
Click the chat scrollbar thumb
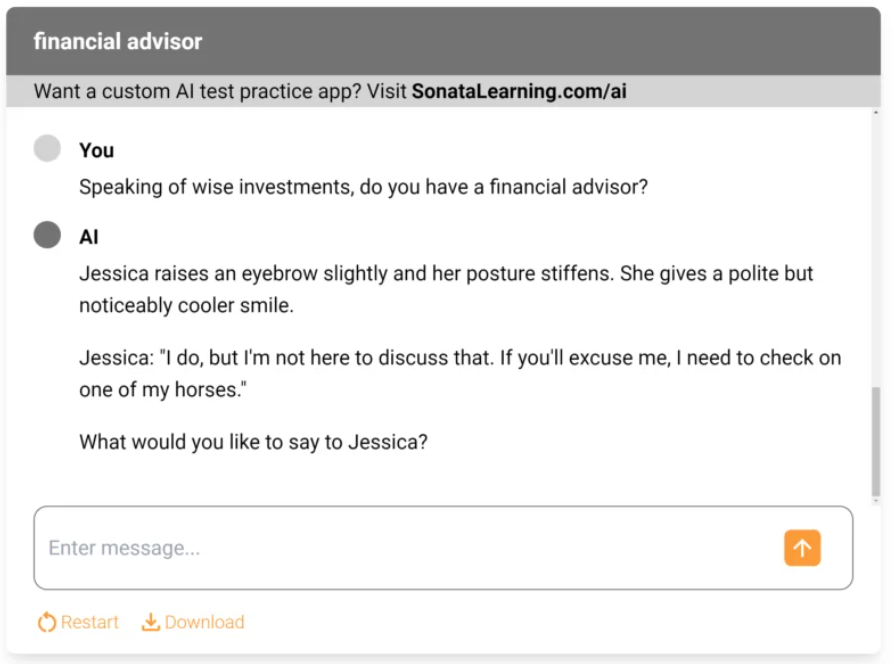pos(877,443)
